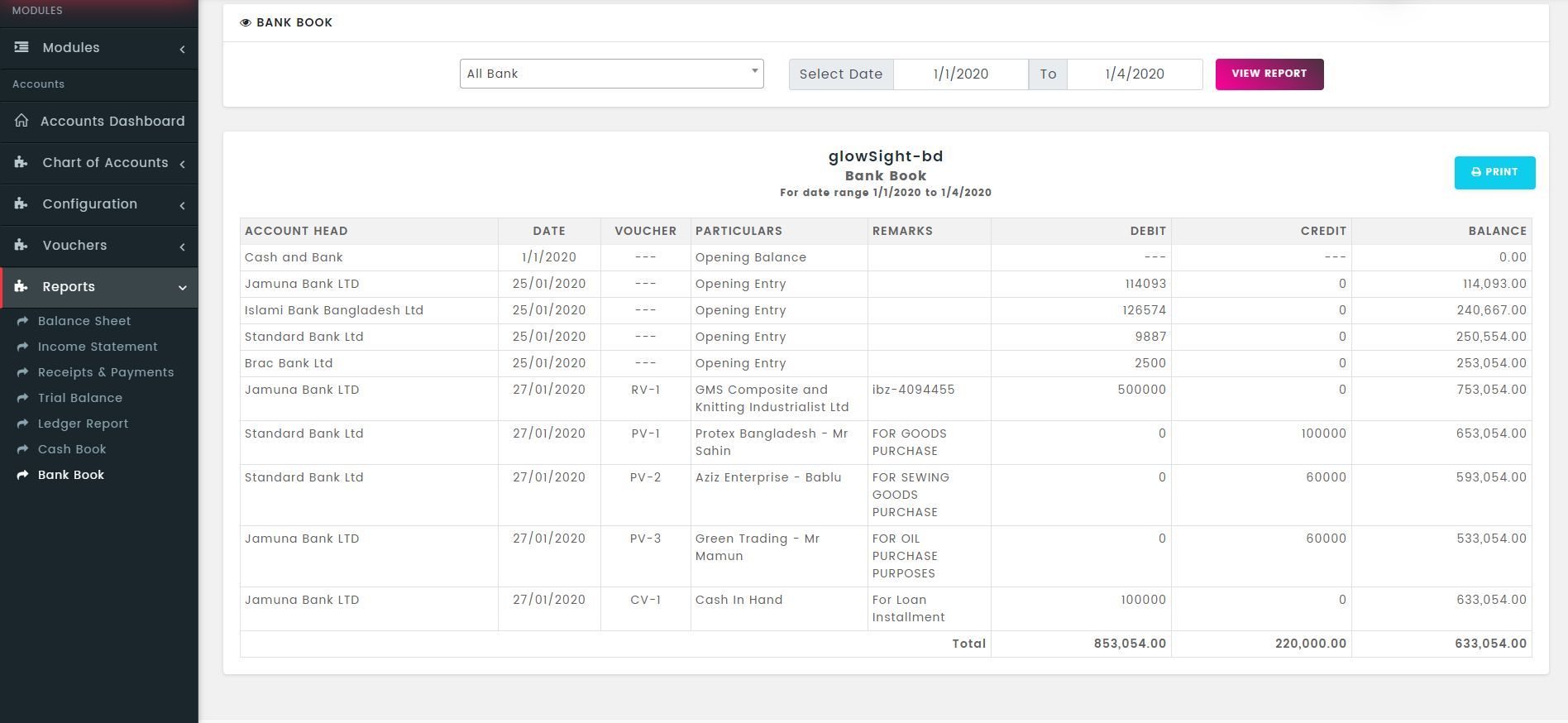Click the Debit column header
Viewport: 1568px width, 723px height.
(1081, 231)
